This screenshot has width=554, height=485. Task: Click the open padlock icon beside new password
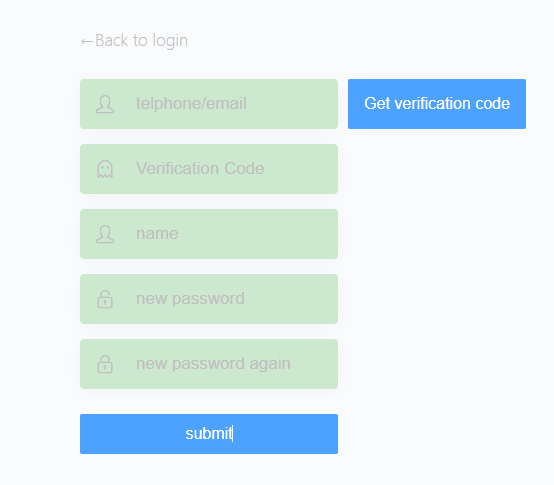point(105,299)
